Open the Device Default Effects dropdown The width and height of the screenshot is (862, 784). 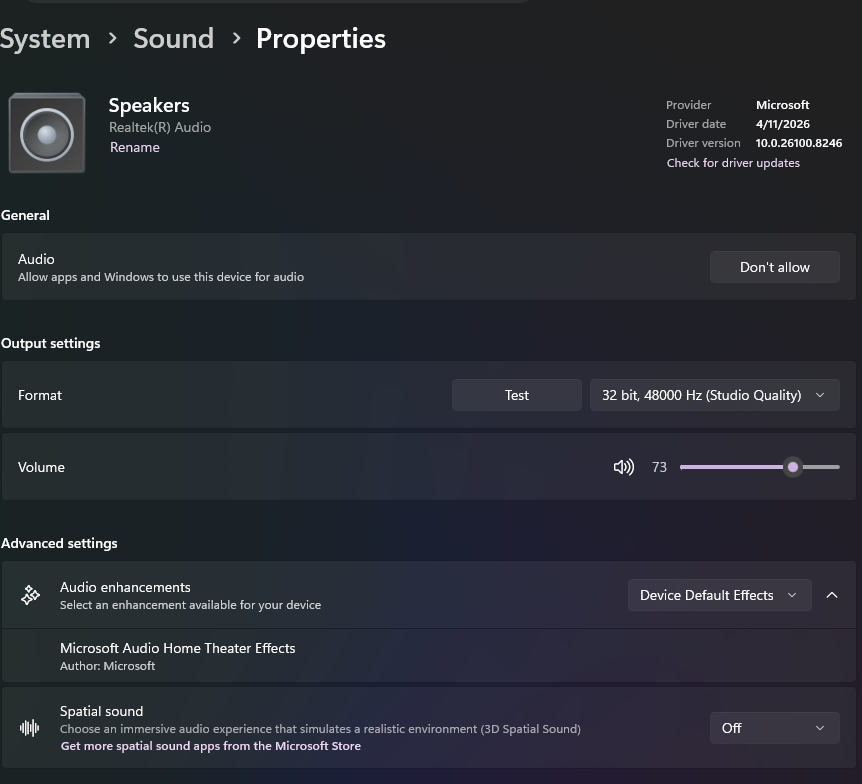(719, 595)
